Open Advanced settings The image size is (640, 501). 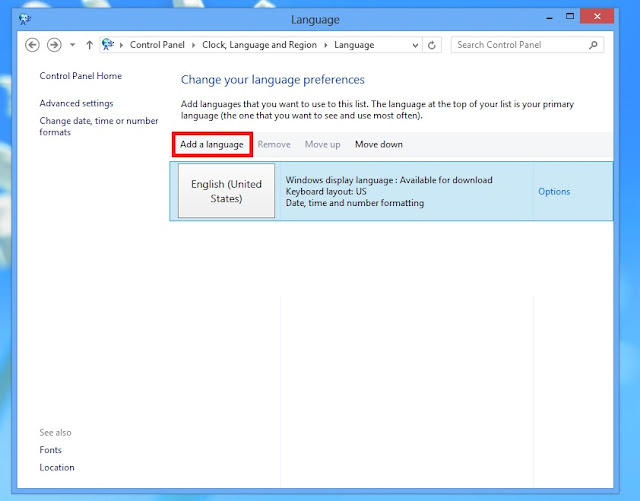76,103
